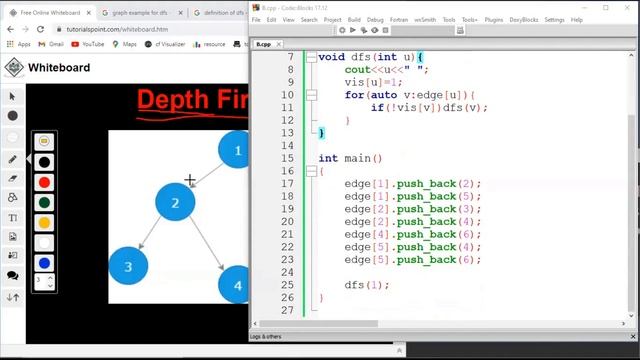
Task: Click the background image tool icon
Action: (x=13, y=256)
